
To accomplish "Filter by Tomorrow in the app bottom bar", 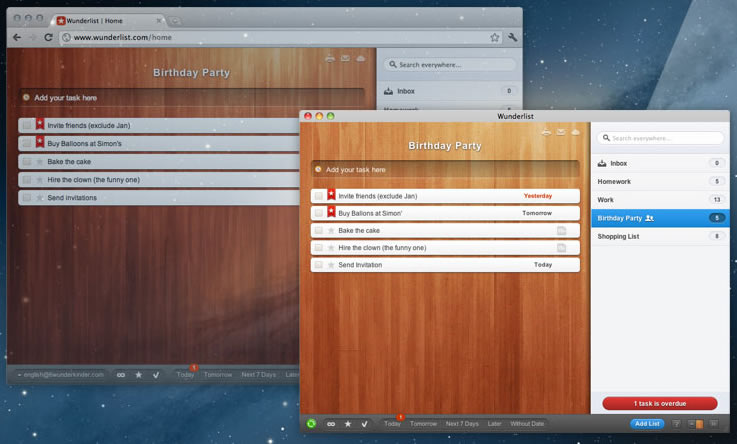I will pyautogui.click(x=423, y=424).
